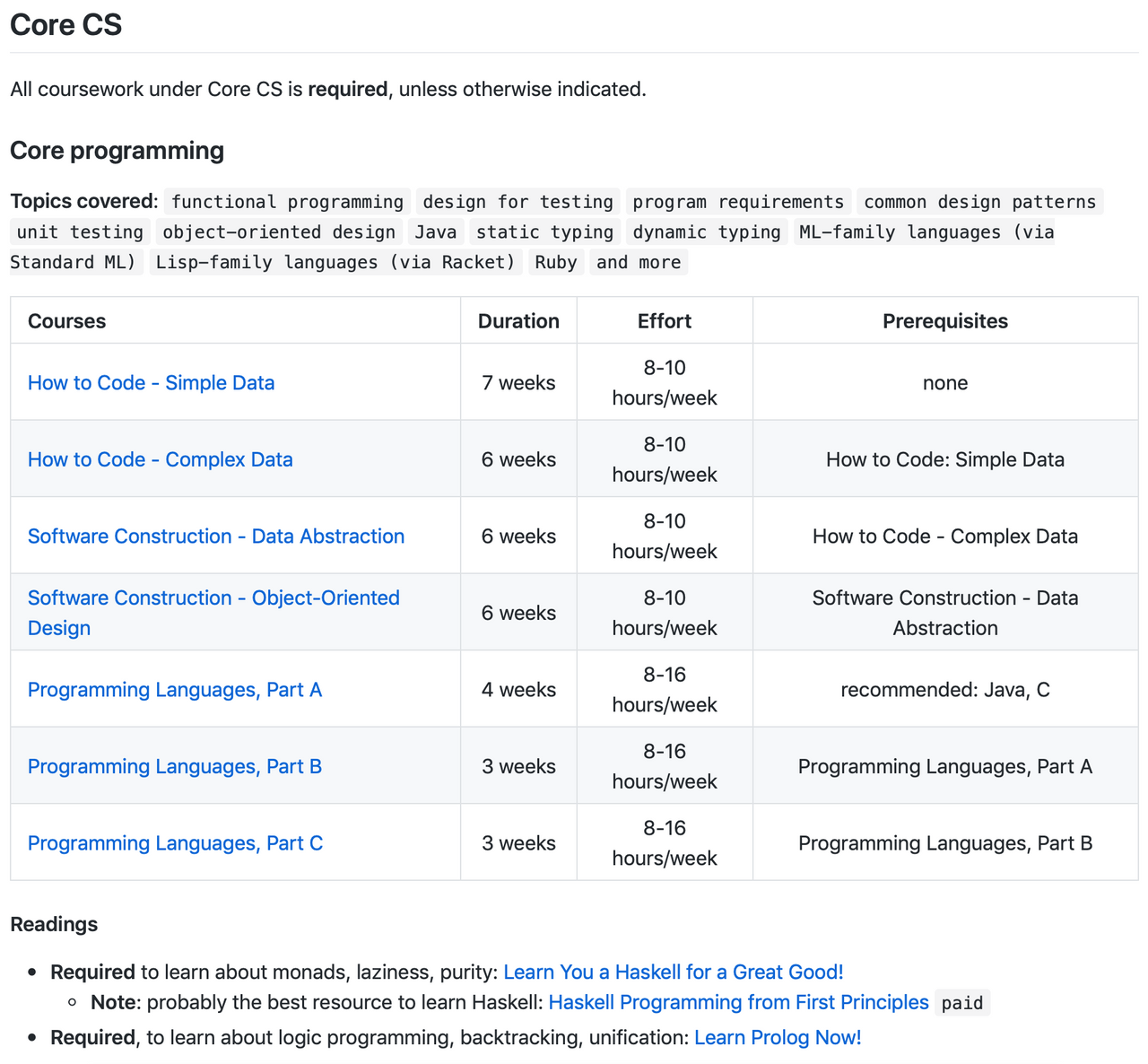Go to Programming Languages, Part B
Image resolution: width=1148 pixels, height=1064 pixels.
174,767
